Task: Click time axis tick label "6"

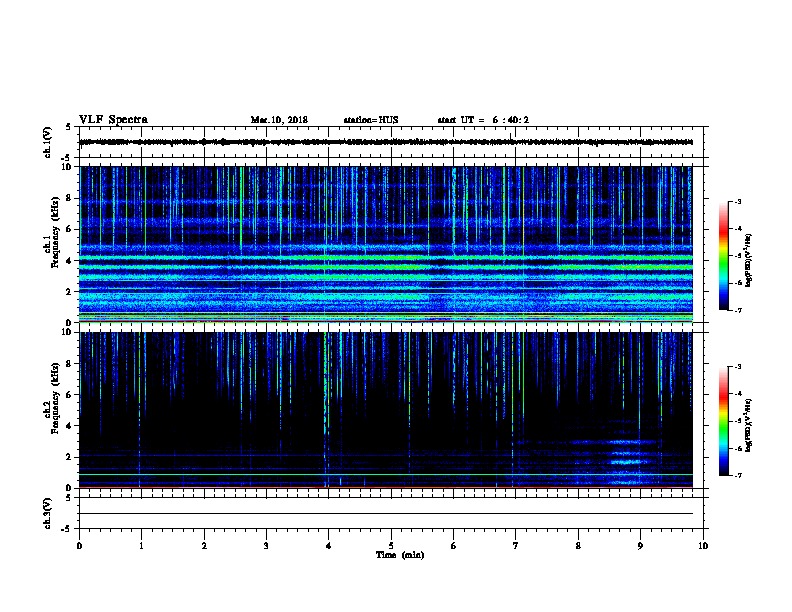Action: 454,546
